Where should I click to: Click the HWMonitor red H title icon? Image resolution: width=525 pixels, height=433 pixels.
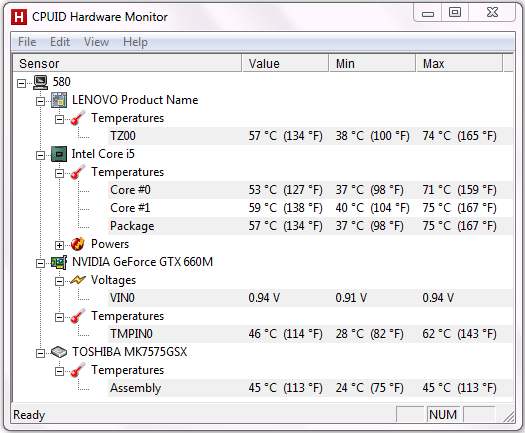pos(19,17)
